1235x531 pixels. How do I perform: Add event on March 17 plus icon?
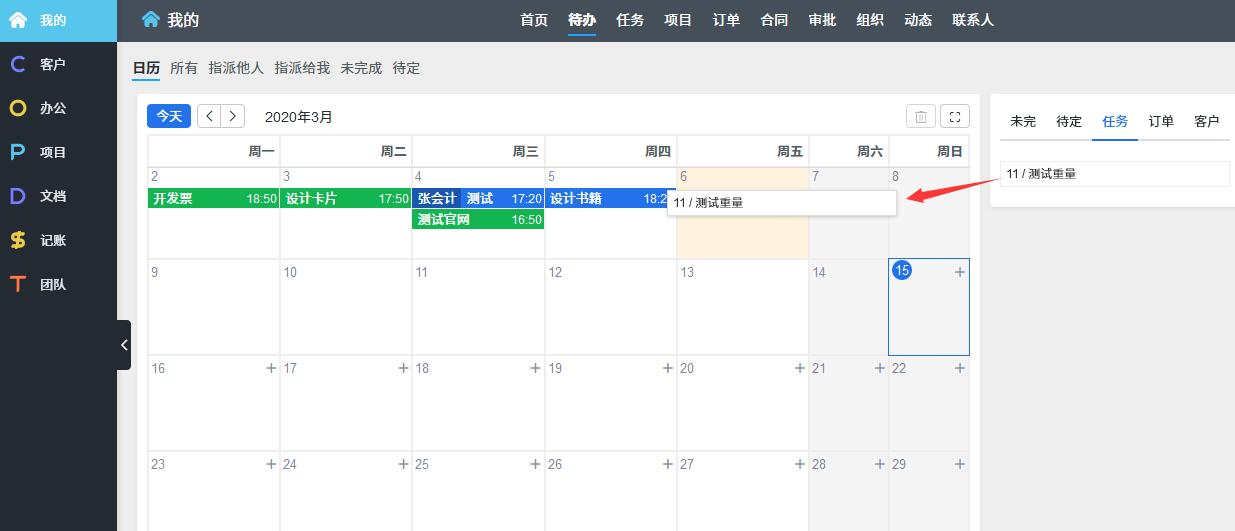[403, 368]
